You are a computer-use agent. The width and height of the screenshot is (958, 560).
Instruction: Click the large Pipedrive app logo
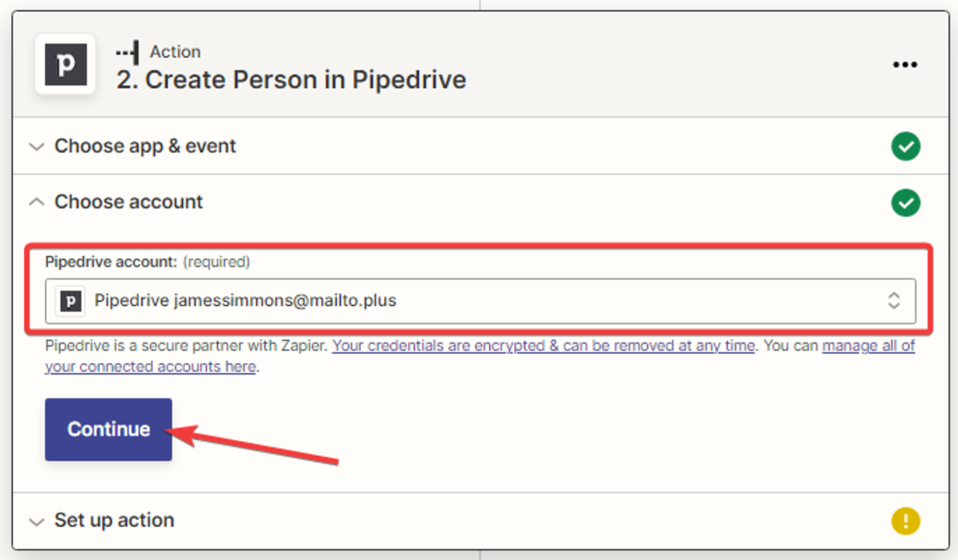tap(65, 65)
